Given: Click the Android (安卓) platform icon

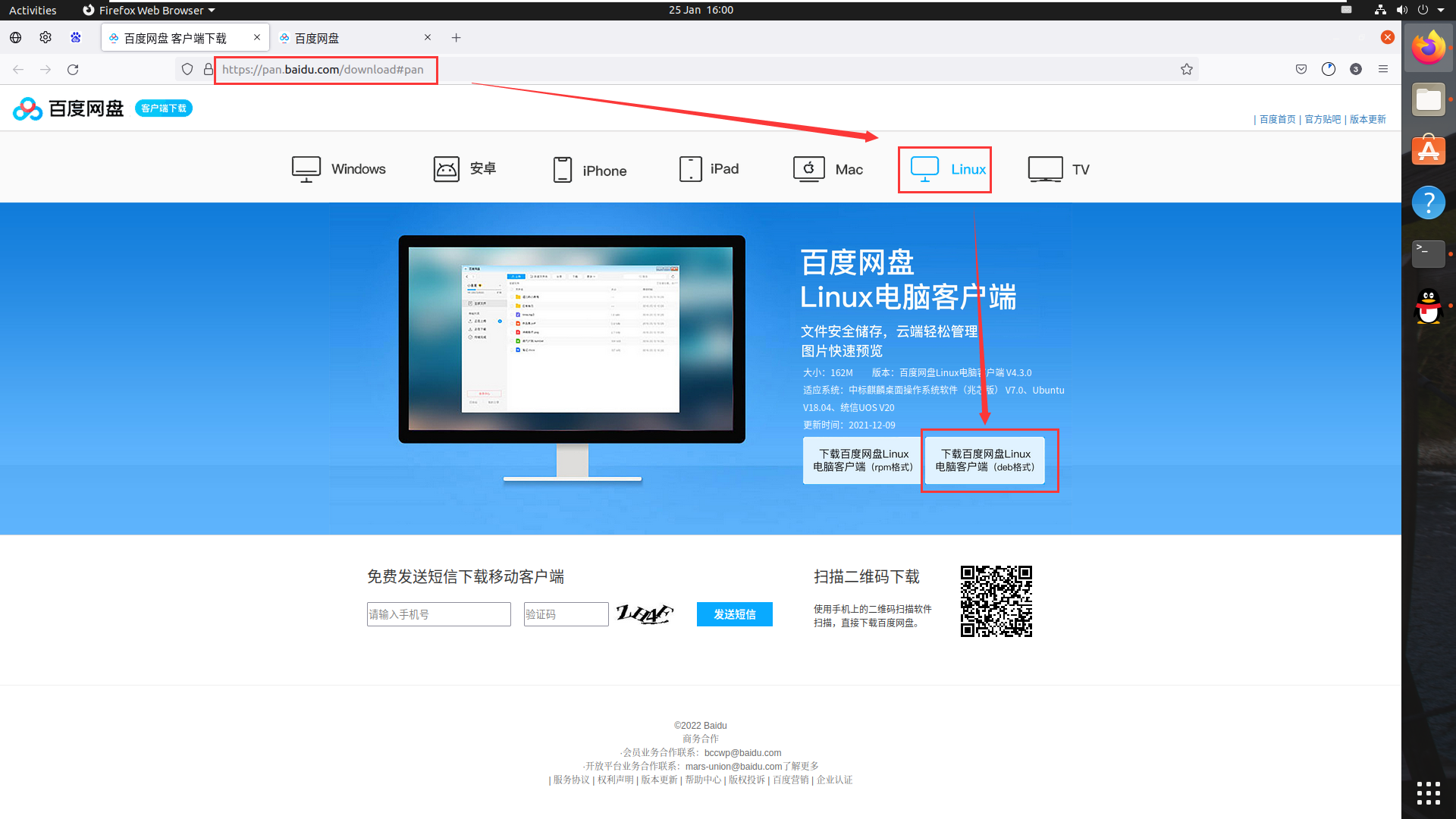Looking at the screenshot, I should pos(446,168).
